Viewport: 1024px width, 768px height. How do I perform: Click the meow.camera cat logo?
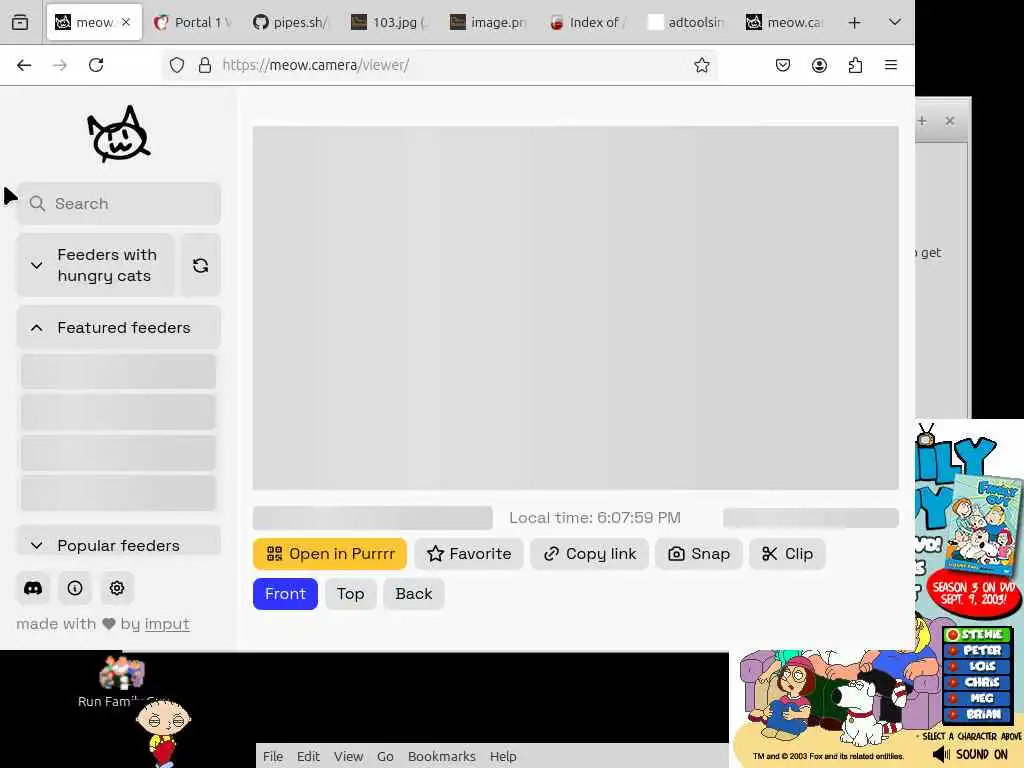[x=119, y=134]
